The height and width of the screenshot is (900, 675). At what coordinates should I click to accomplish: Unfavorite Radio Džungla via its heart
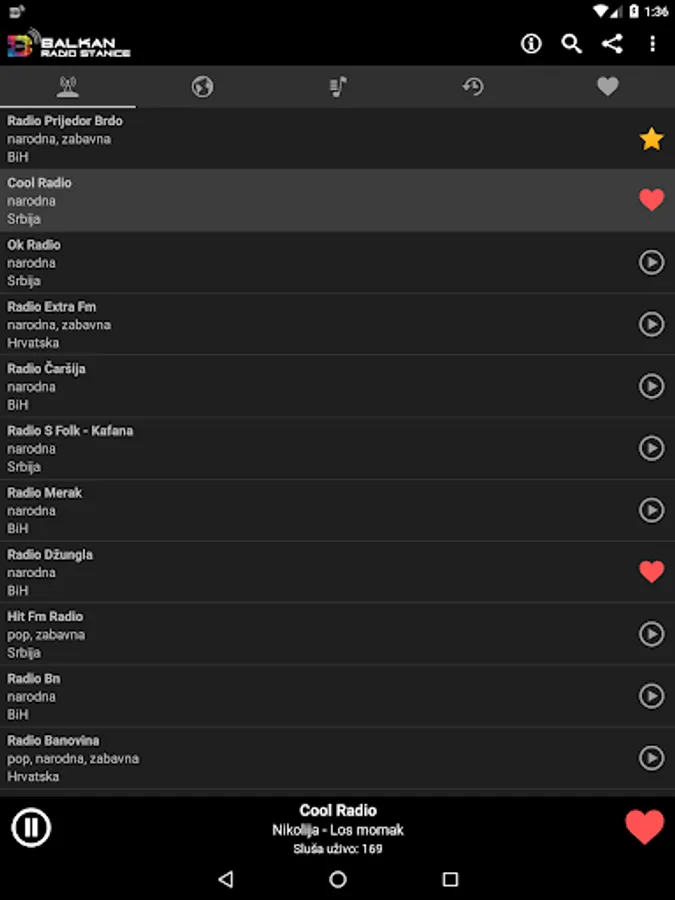point(651,572)
